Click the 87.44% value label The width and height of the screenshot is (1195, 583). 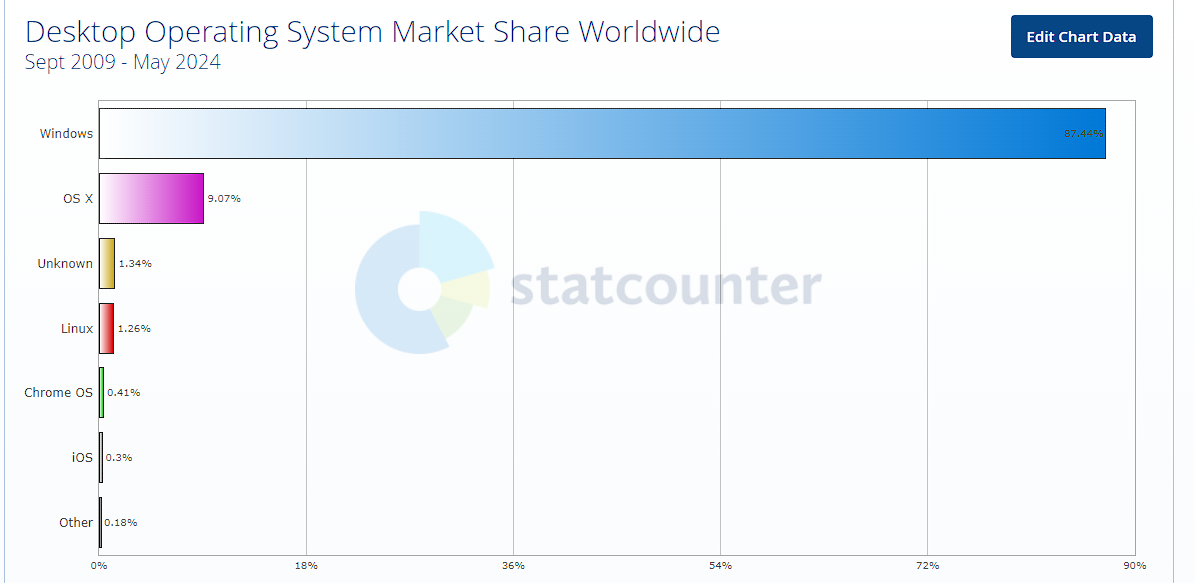click(1083, 133)
